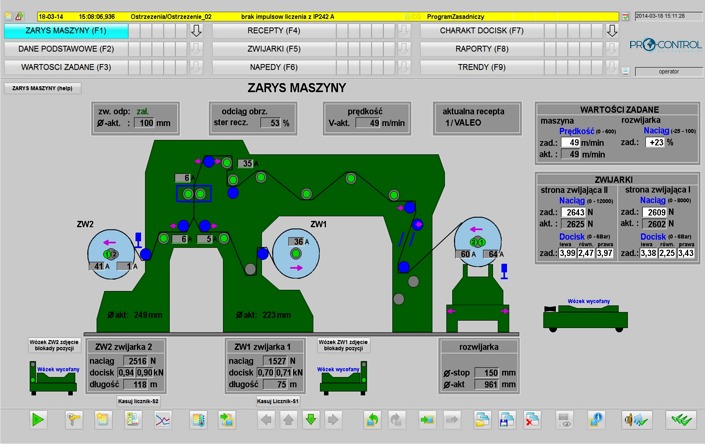Click the alarm list icon right of yellow bar
The width and height of the screenshot is (705, 444).
pyautogui.click(x=625, y=17)
